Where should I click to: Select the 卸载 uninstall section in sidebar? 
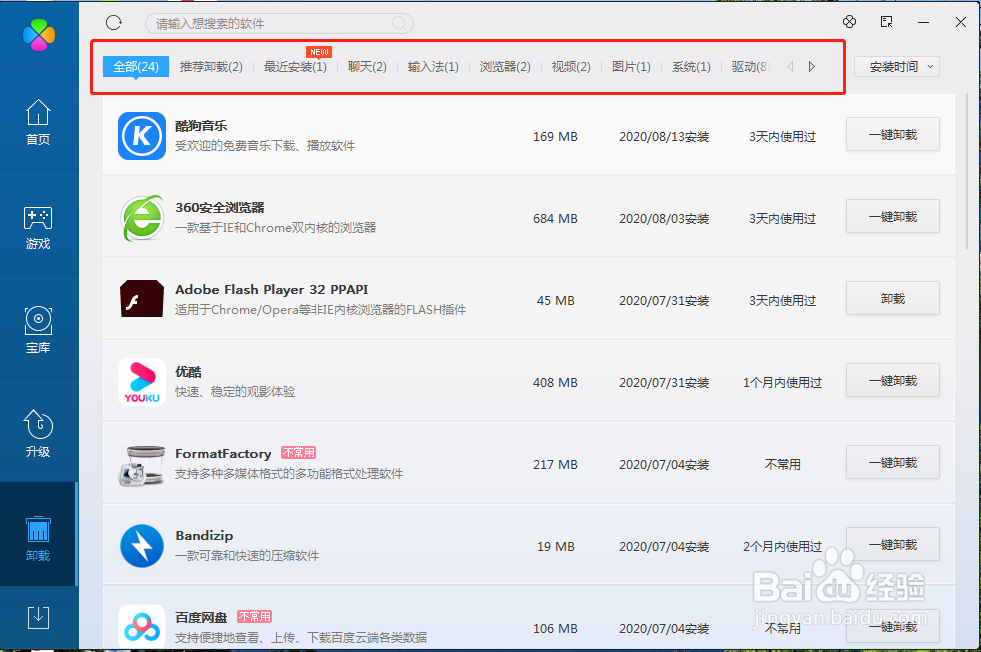coord(38,535)
